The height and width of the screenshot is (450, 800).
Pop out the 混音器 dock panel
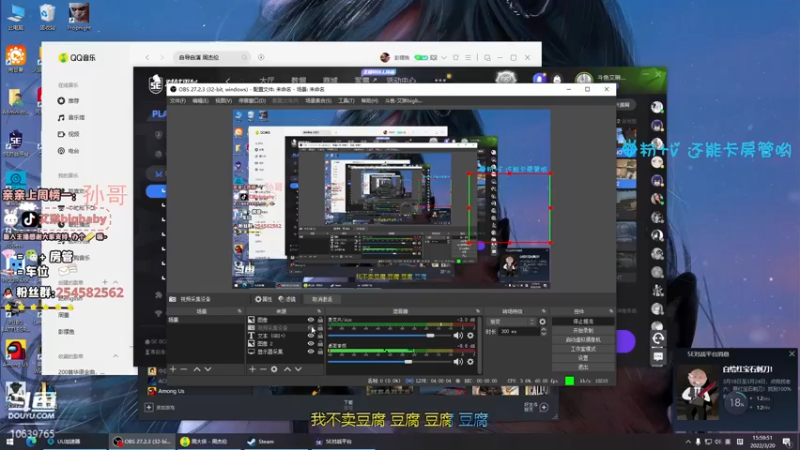point(478,311)
